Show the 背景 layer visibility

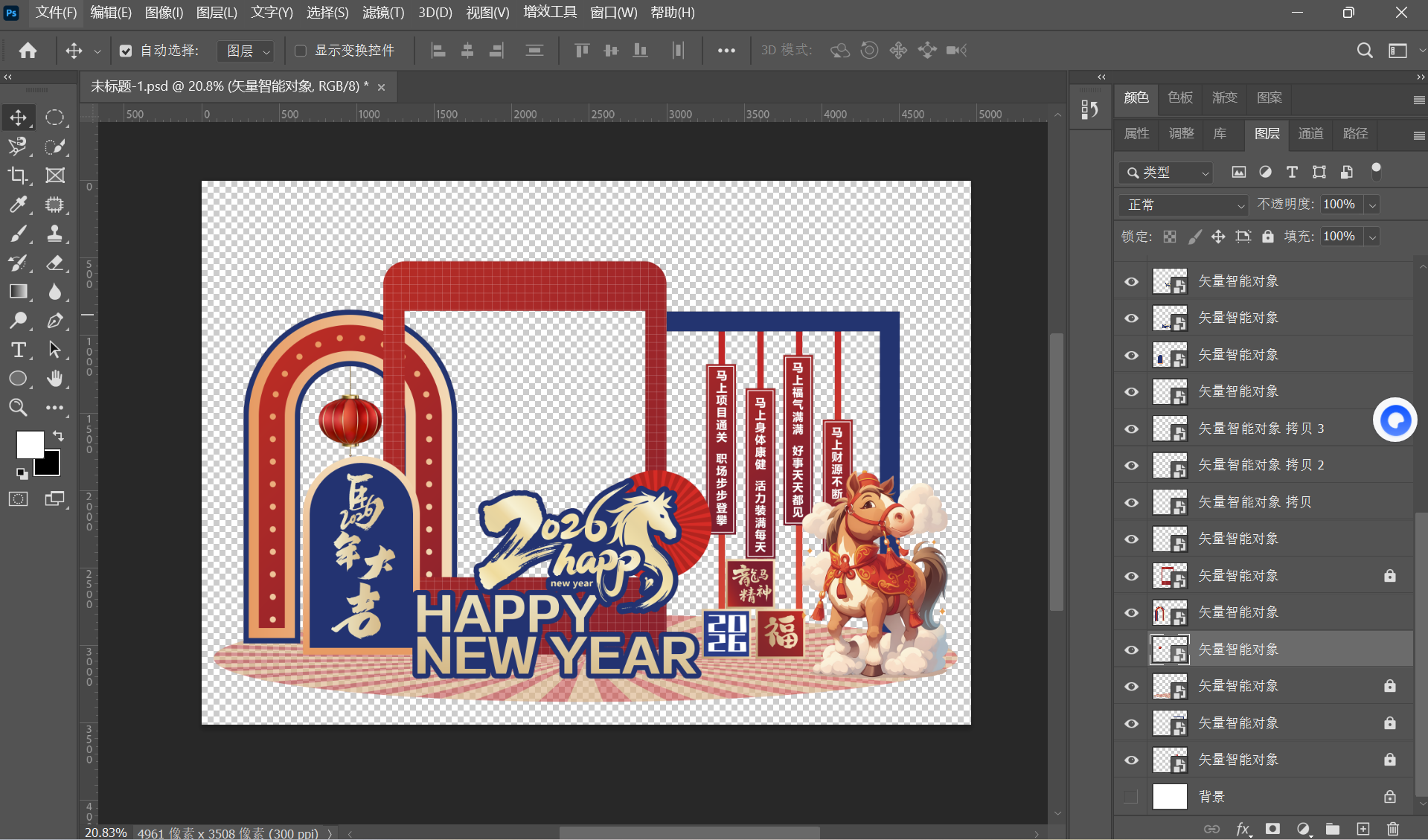pos(1131,797)
